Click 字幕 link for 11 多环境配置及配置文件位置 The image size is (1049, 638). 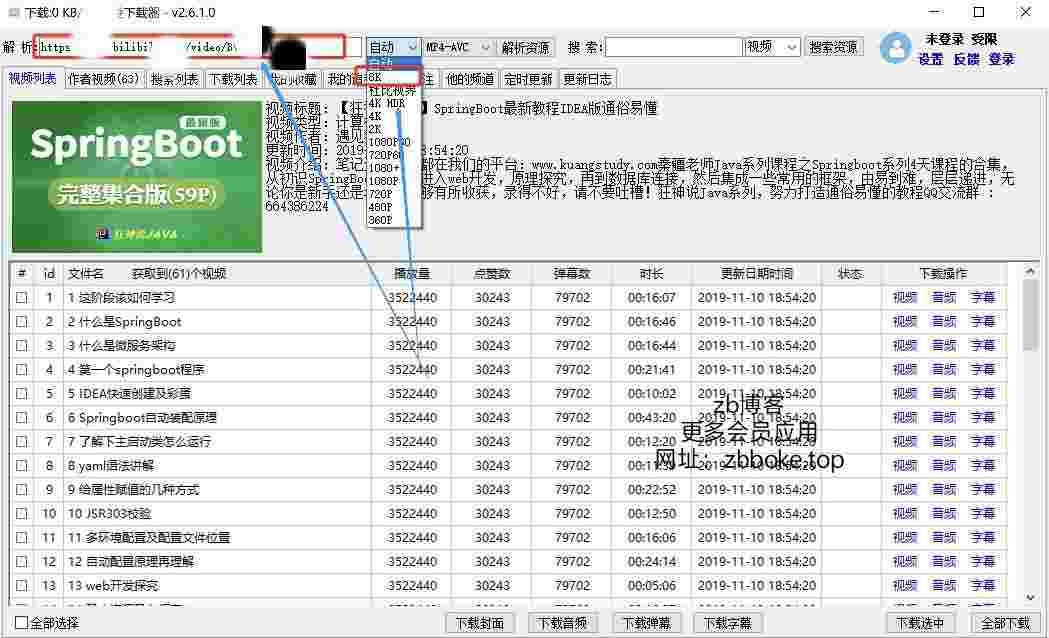click(982, 537)
